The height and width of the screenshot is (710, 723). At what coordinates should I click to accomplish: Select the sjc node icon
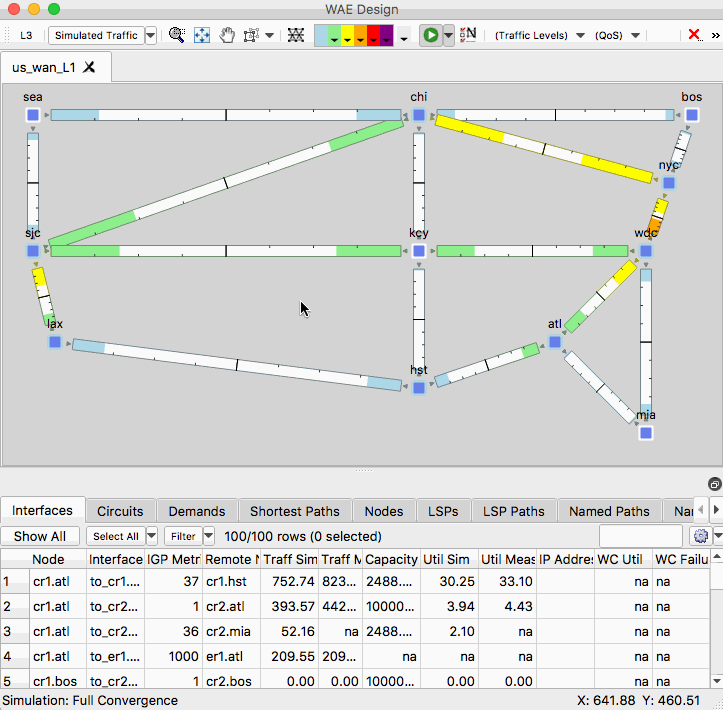point(33,251)
